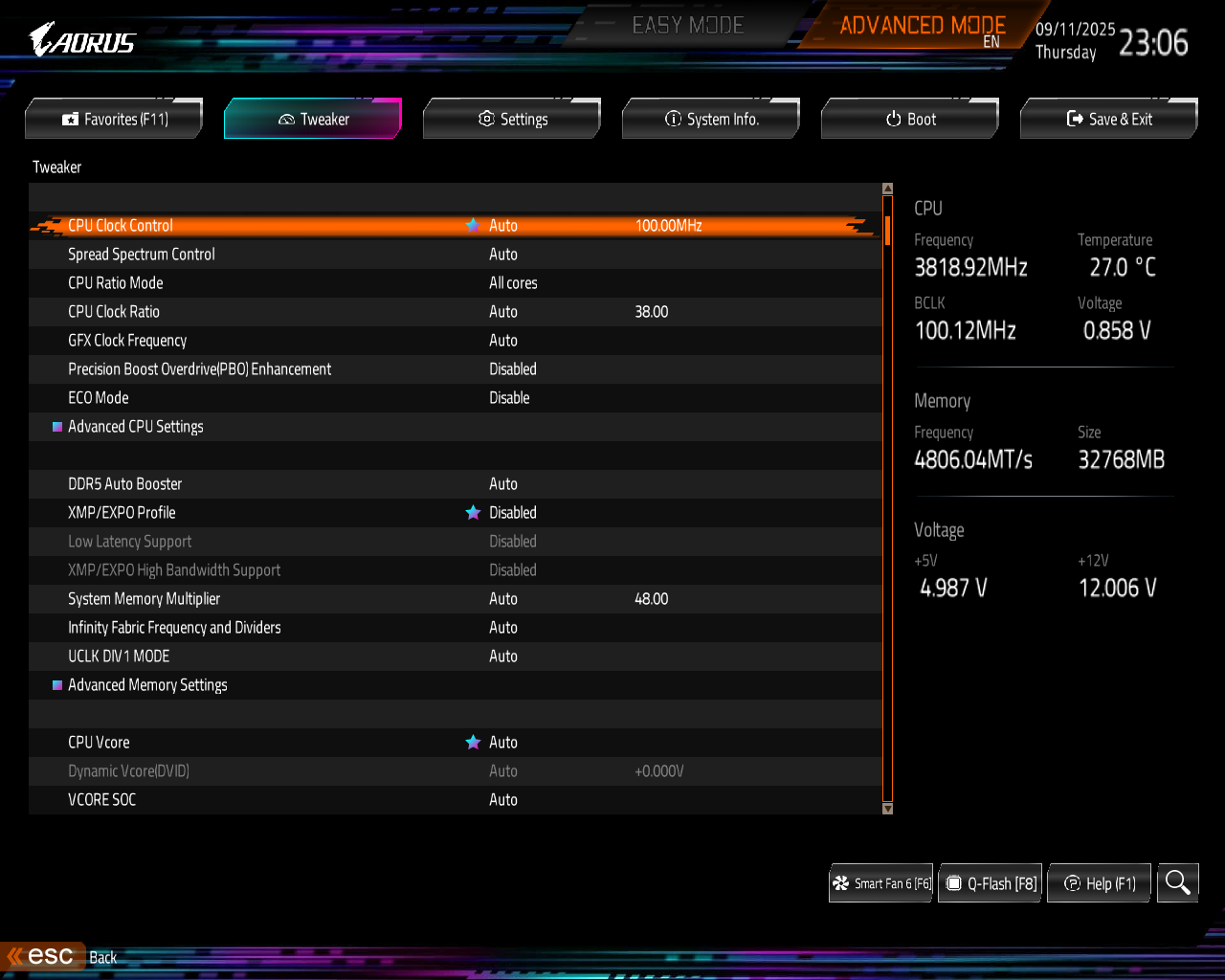This screenshot has width=1225, height=980.
Task: Click the square marker beside Advanced Memory Settings
Action: [57, 685]
